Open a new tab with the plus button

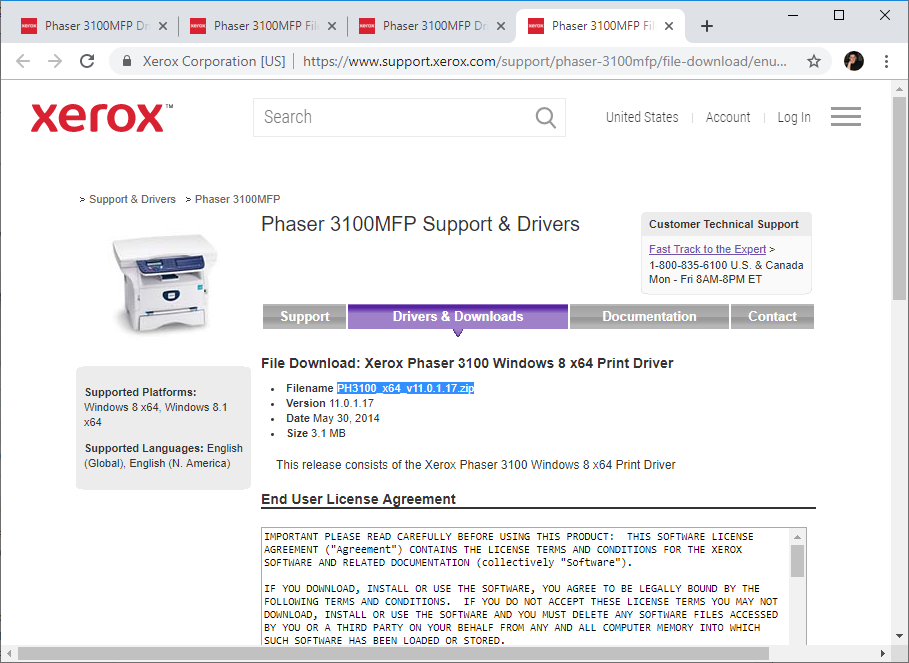[x=707, y=26]
